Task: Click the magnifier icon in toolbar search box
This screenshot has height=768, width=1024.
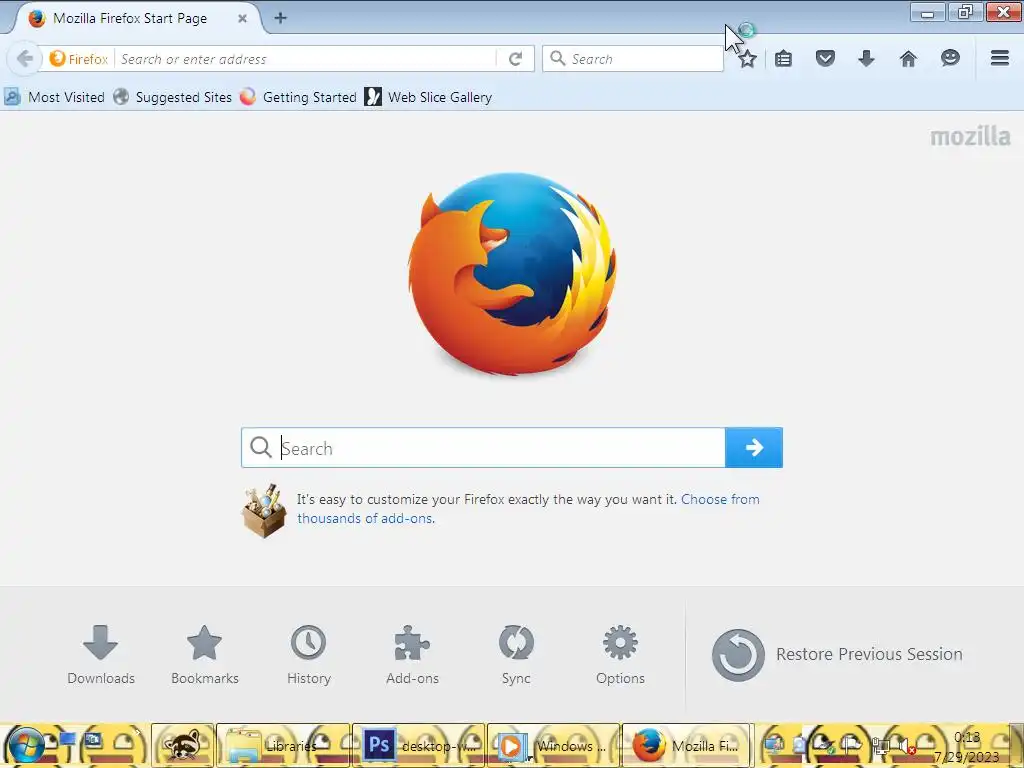Action: 557,59
